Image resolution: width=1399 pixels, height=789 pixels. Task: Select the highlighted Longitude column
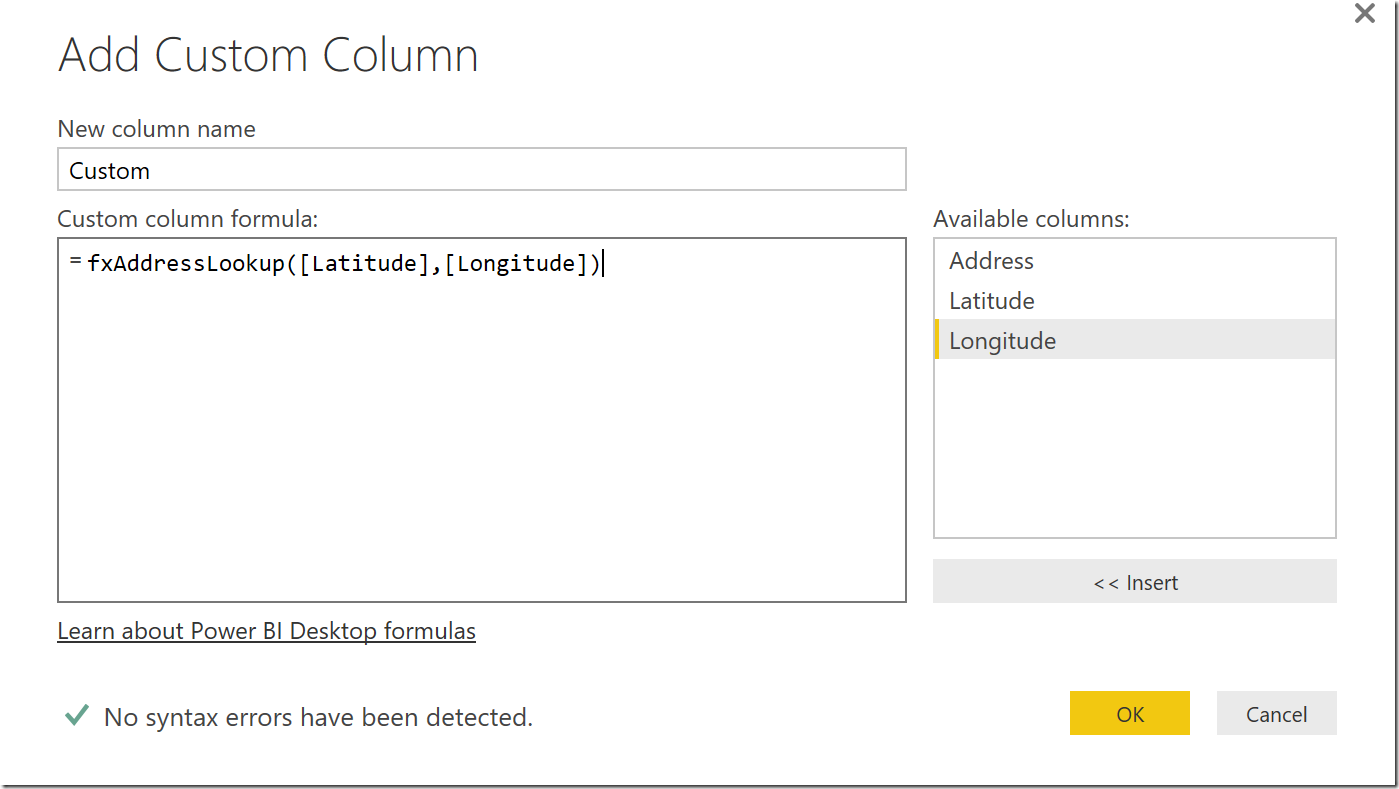click(x=1002, y=341)
